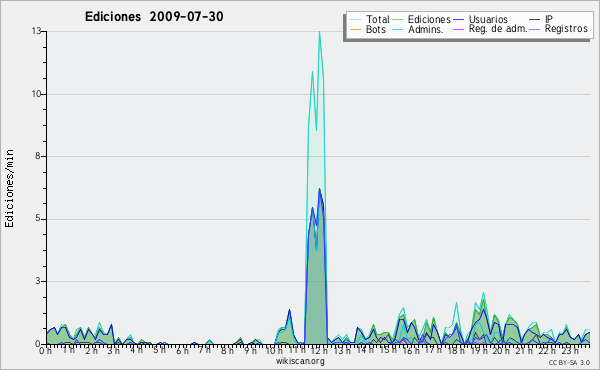The height and width of the screenshot is (370, 600).
Task: Click the 19 h mark on time axis
Action: click(x=477, y=350)
